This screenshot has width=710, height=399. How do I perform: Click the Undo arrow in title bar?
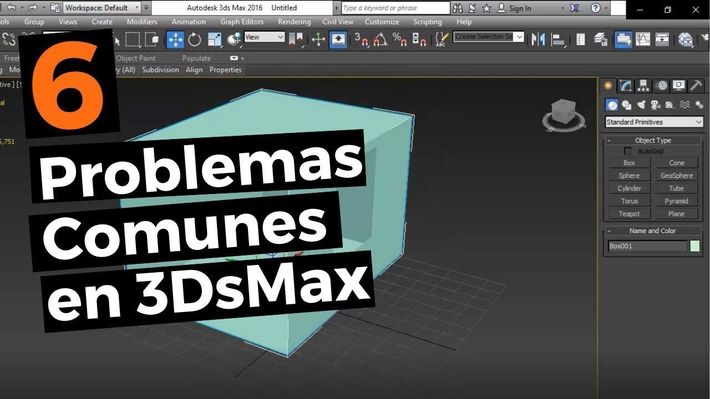[x=11, y=8]
